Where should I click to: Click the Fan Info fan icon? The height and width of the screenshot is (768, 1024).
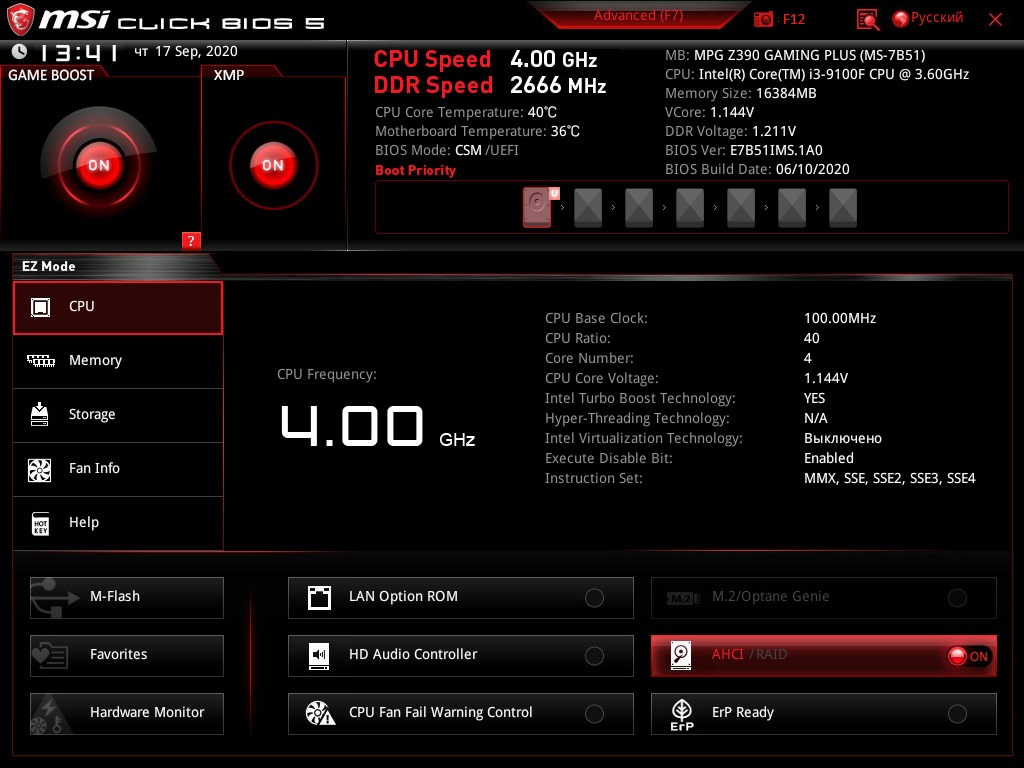click(x=40, y=470)
